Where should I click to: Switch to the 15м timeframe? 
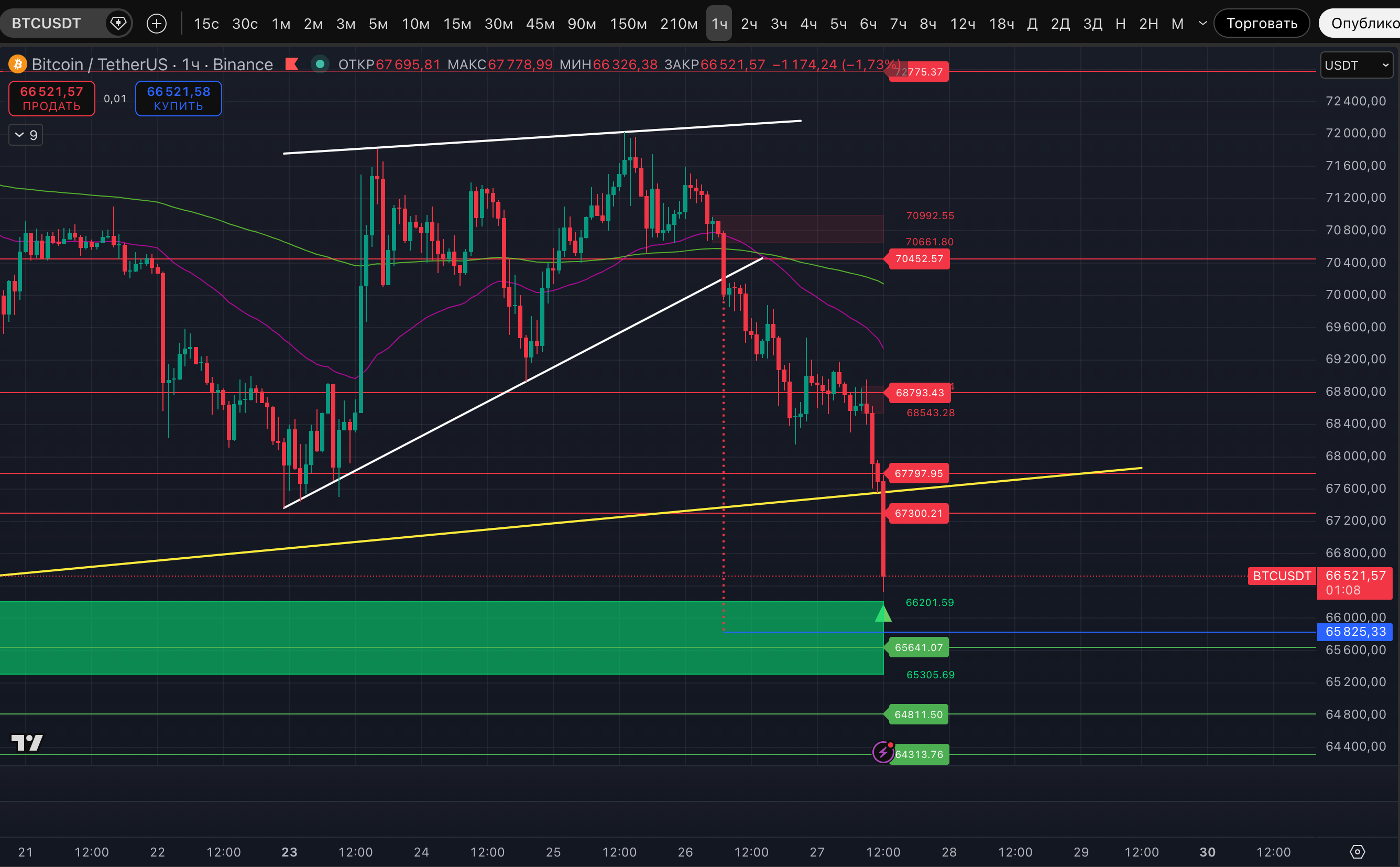(x=457, y=24)
